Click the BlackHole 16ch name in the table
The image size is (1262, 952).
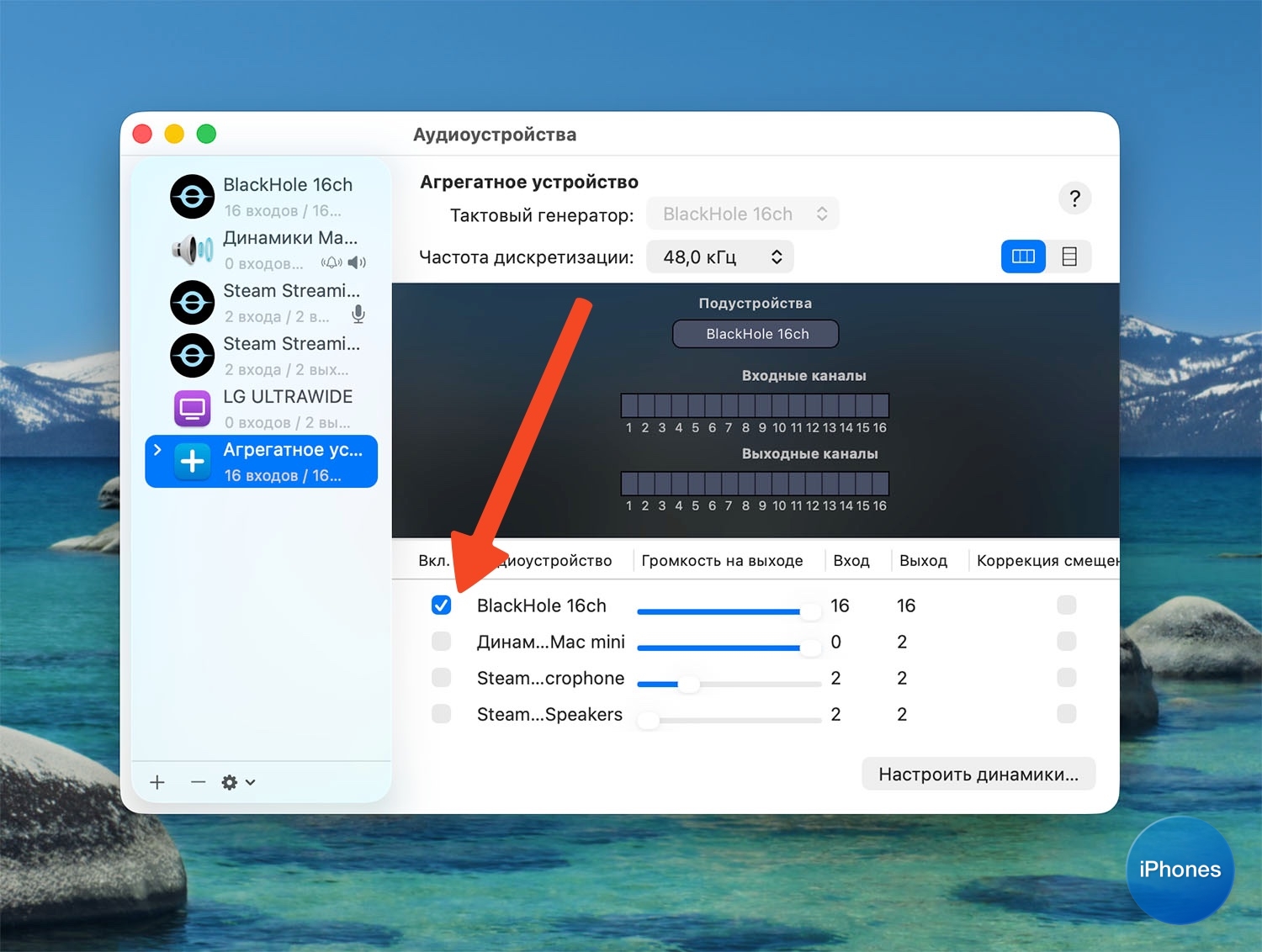pos(541,606)
